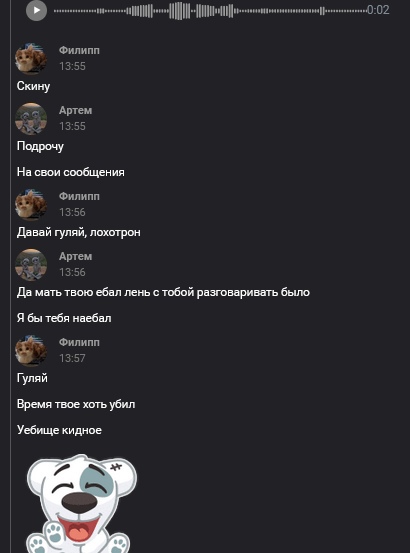Select the message 'Гуляй'
The width and height of the screenshot is (410, 553).
(x=32, y=378)
